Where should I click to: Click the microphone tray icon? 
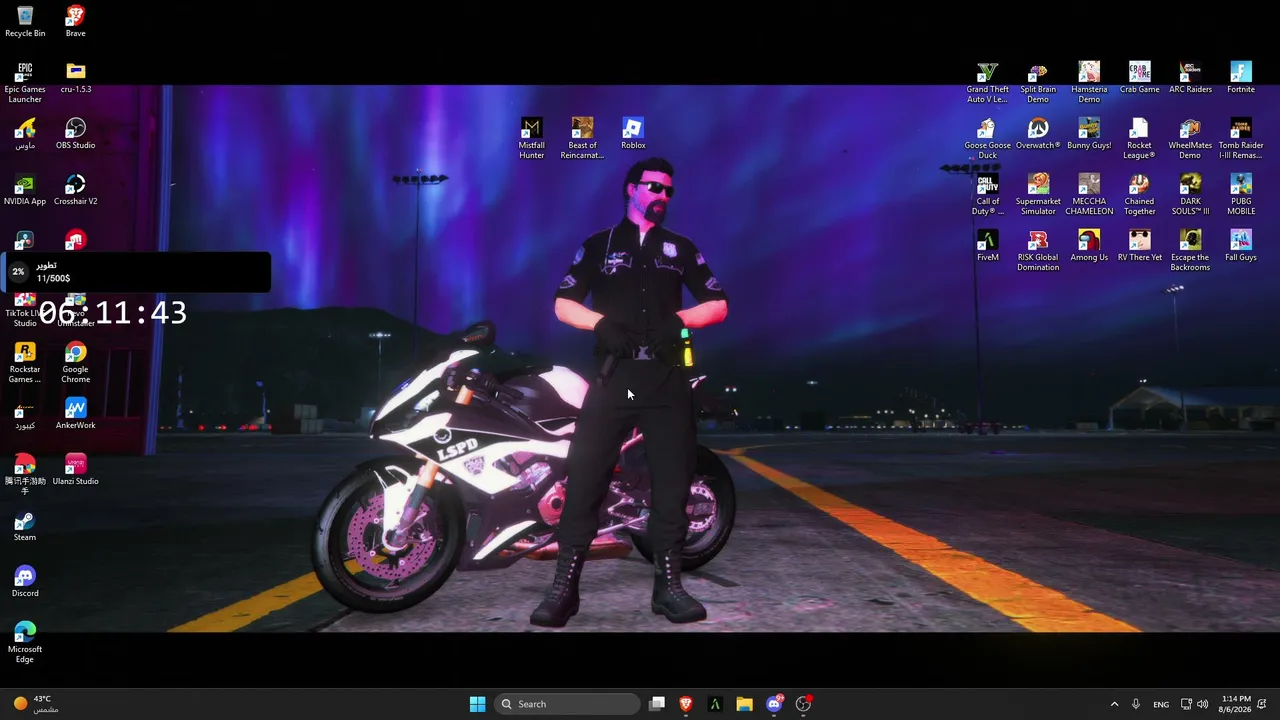coord(1136,704)
